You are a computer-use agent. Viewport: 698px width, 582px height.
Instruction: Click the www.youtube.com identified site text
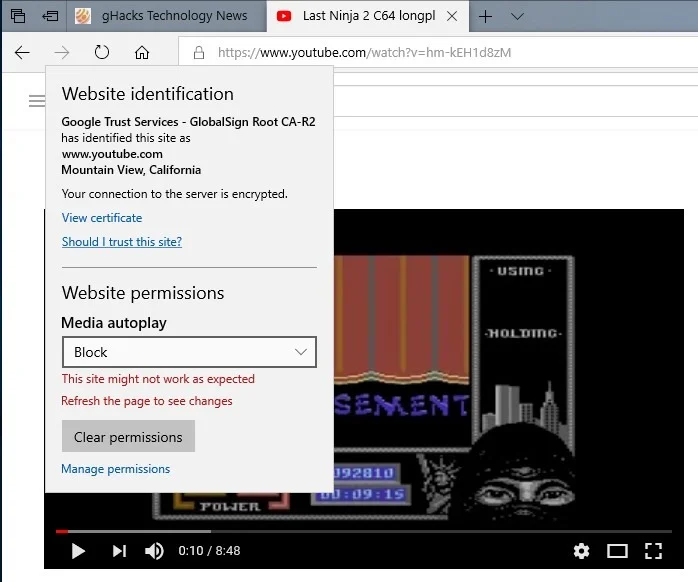tap(112, 154)
